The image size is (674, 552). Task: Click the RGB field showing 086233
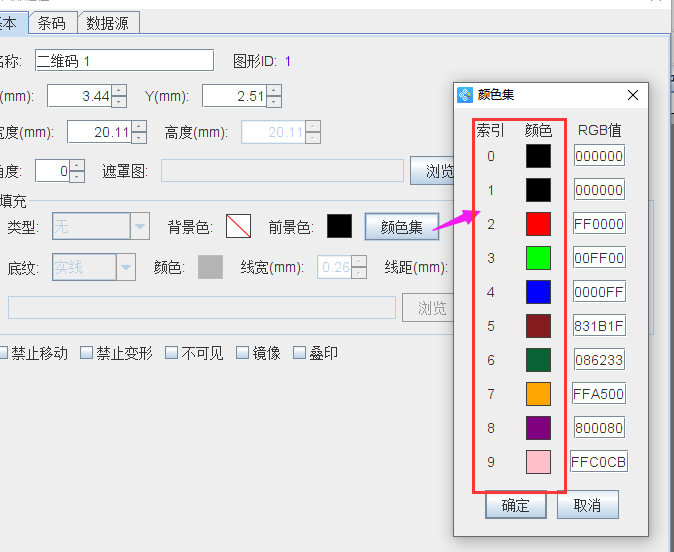tap(599, 359)
